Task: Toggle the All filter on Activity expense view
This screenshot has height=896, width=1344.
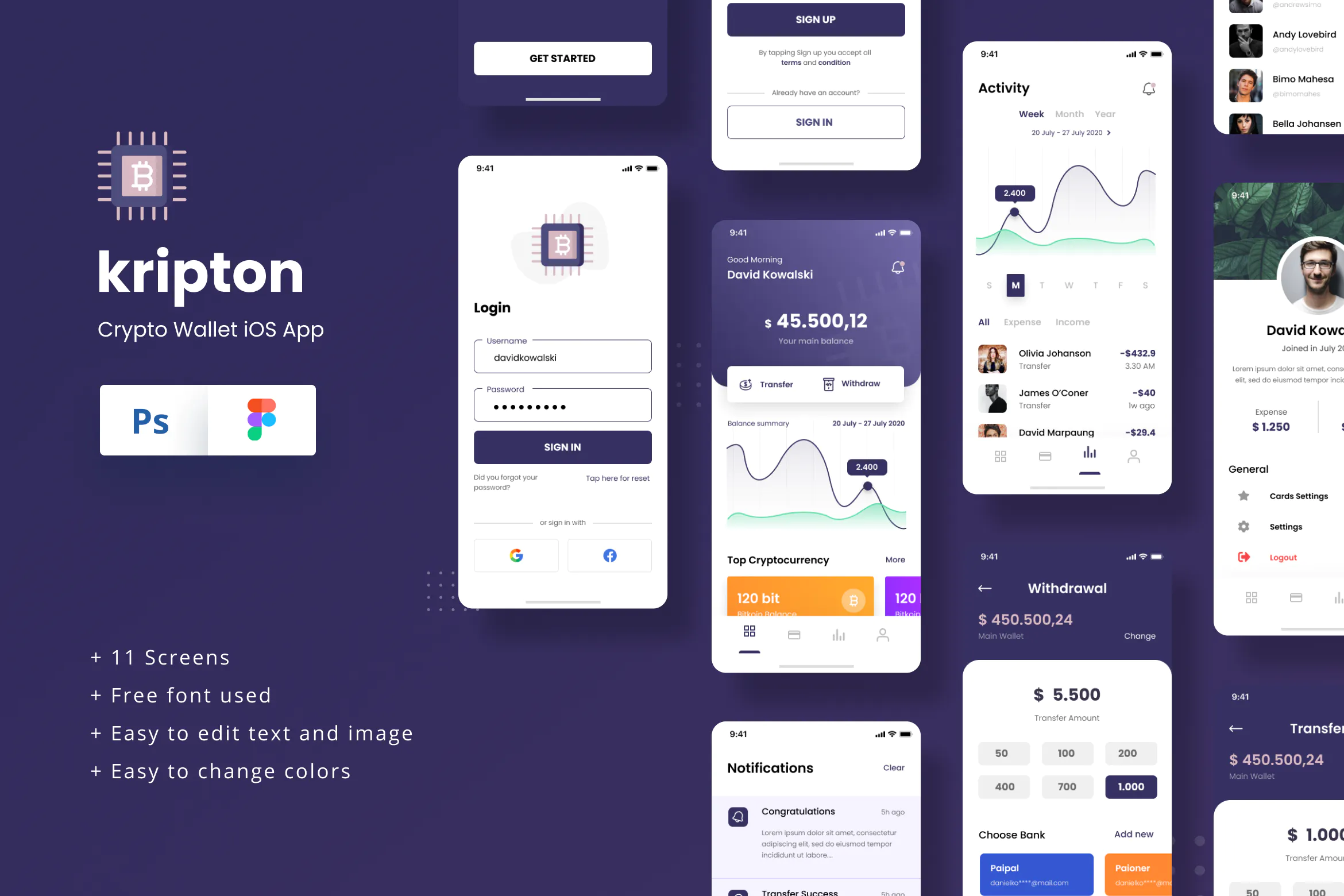Action: (x=984, y=322)
